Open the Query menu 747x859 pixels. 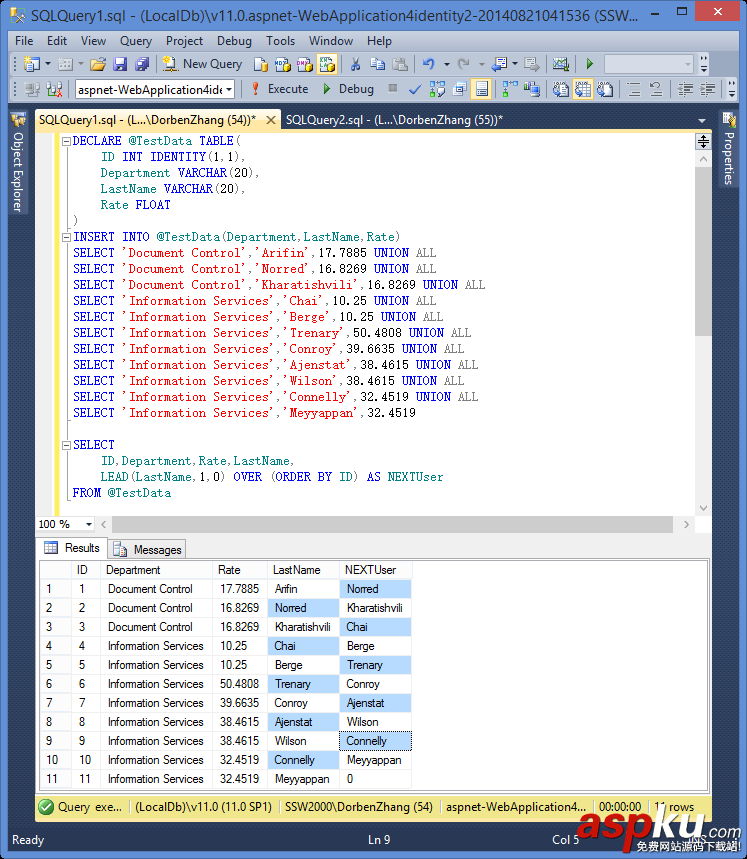136,41
